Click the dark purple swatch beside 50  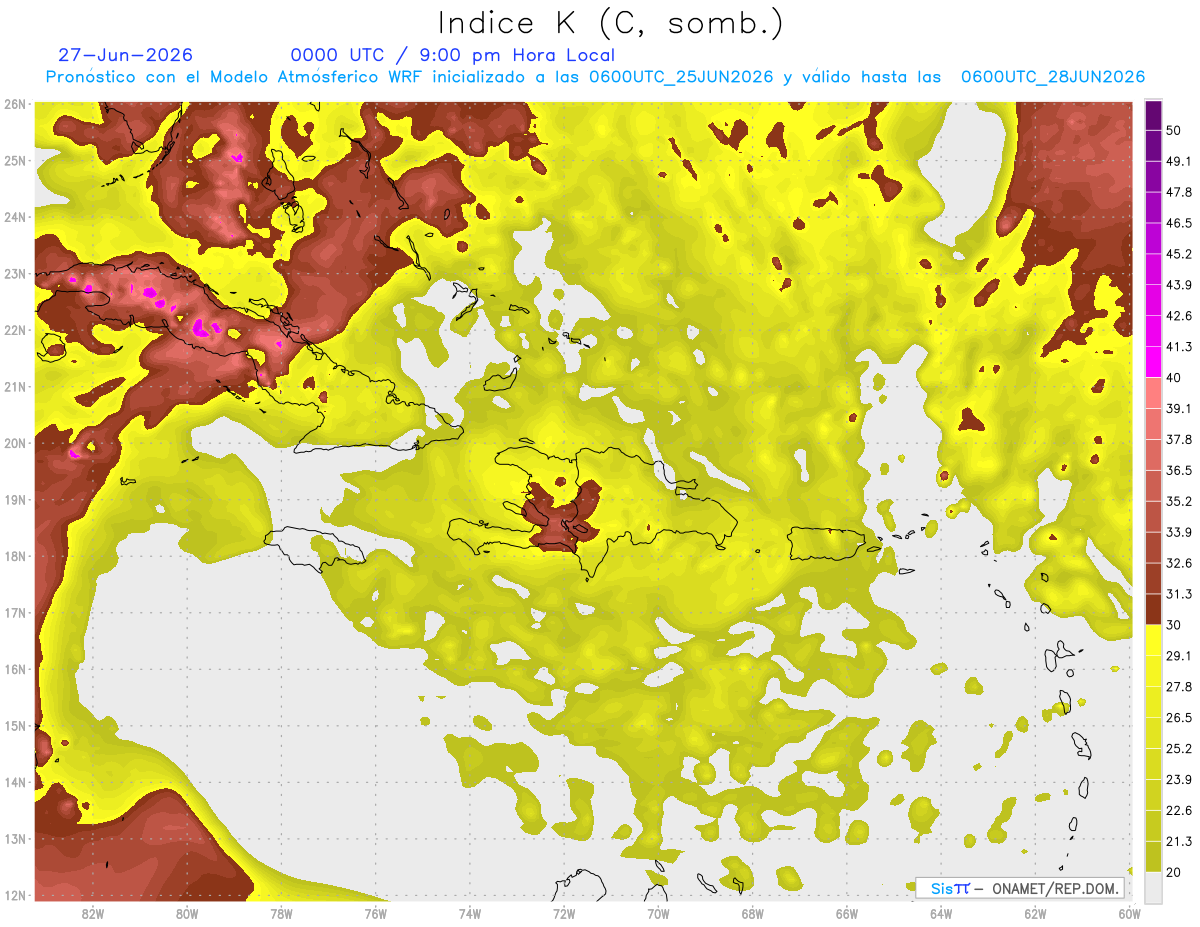[x=1153, y=114]
